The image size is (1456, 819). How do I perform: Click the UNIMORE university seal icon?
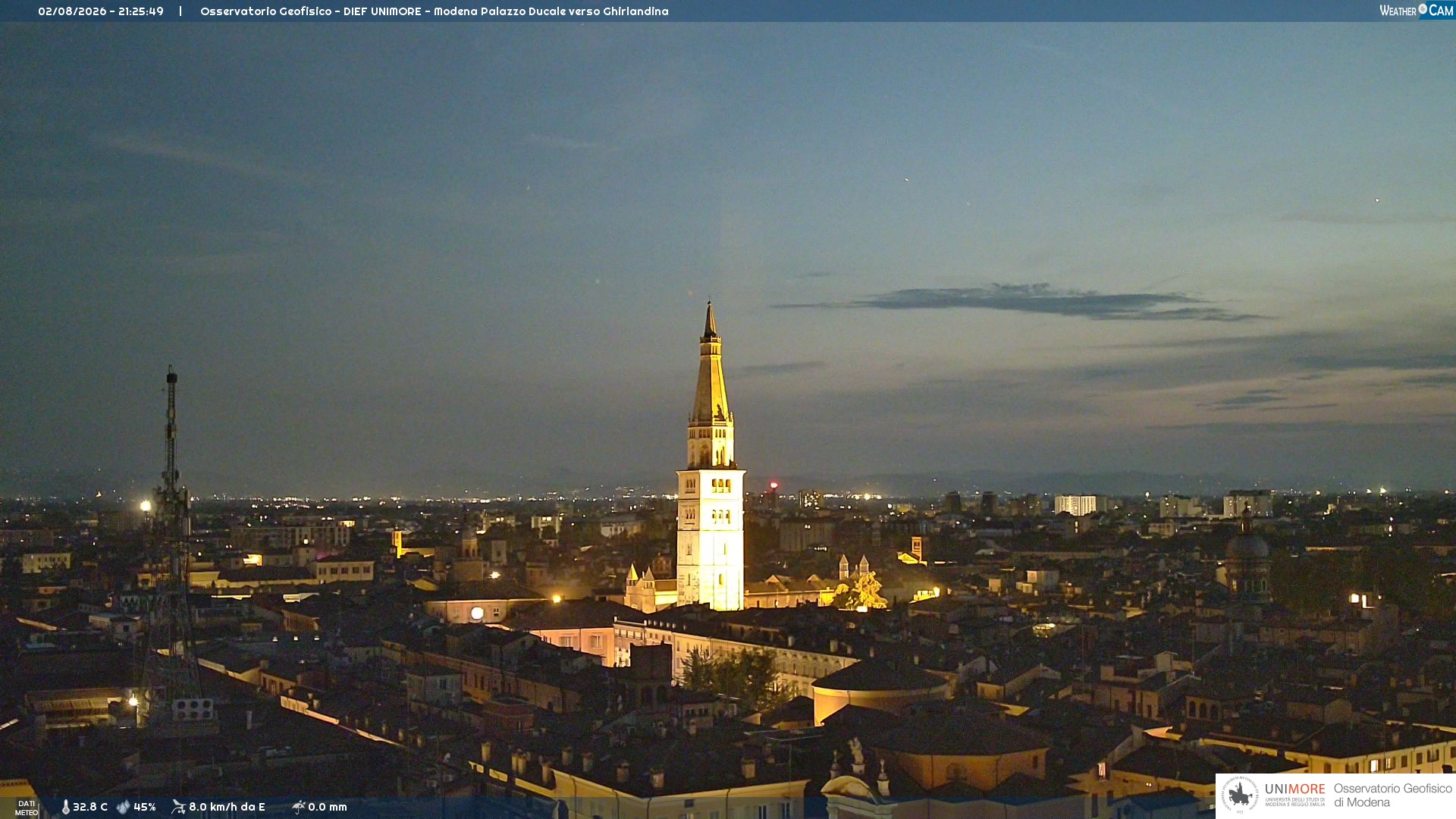1240,795
